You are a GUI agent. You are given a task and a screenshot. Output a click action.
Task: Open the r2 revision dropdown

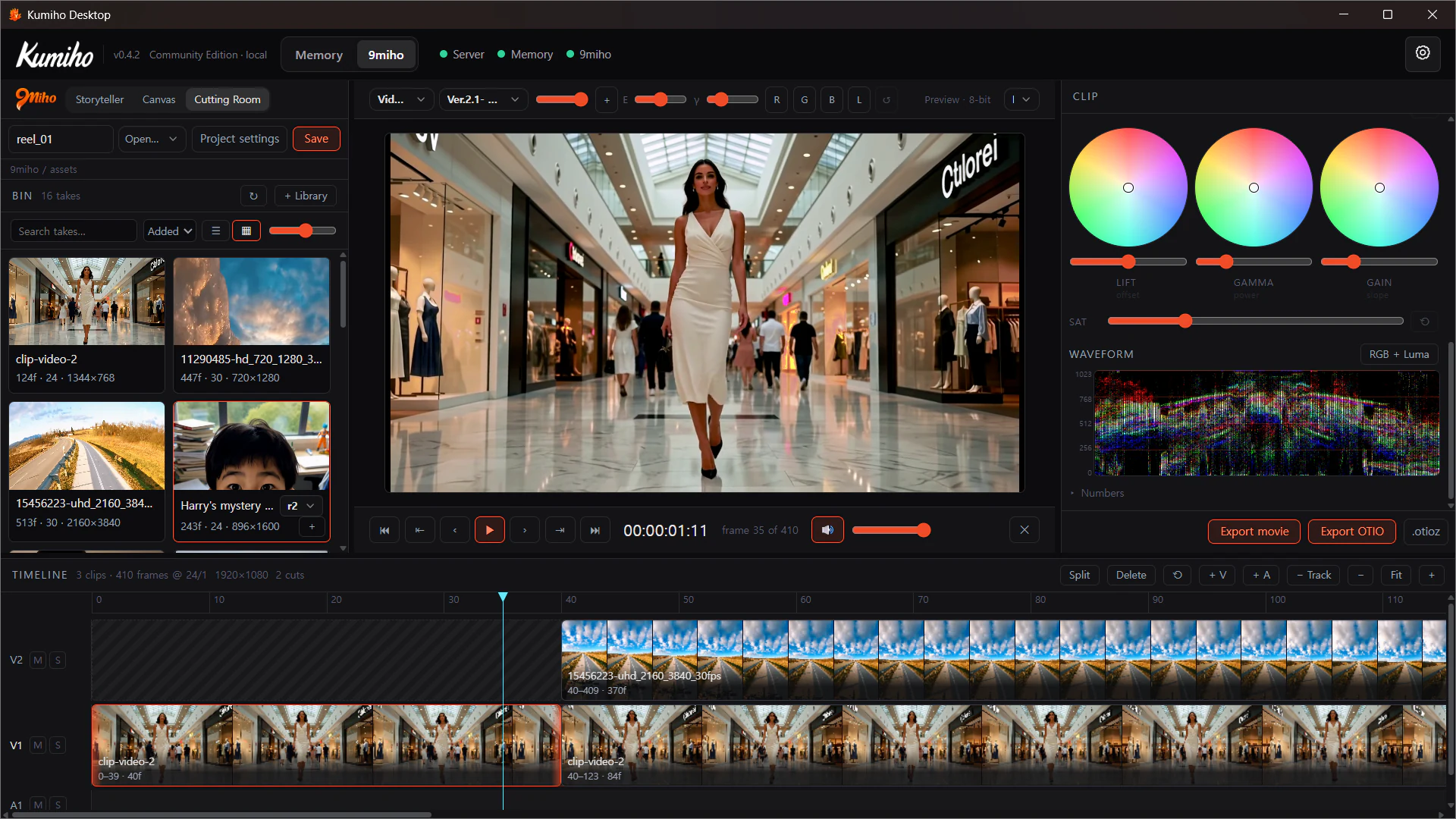click(x=301, y=506)
